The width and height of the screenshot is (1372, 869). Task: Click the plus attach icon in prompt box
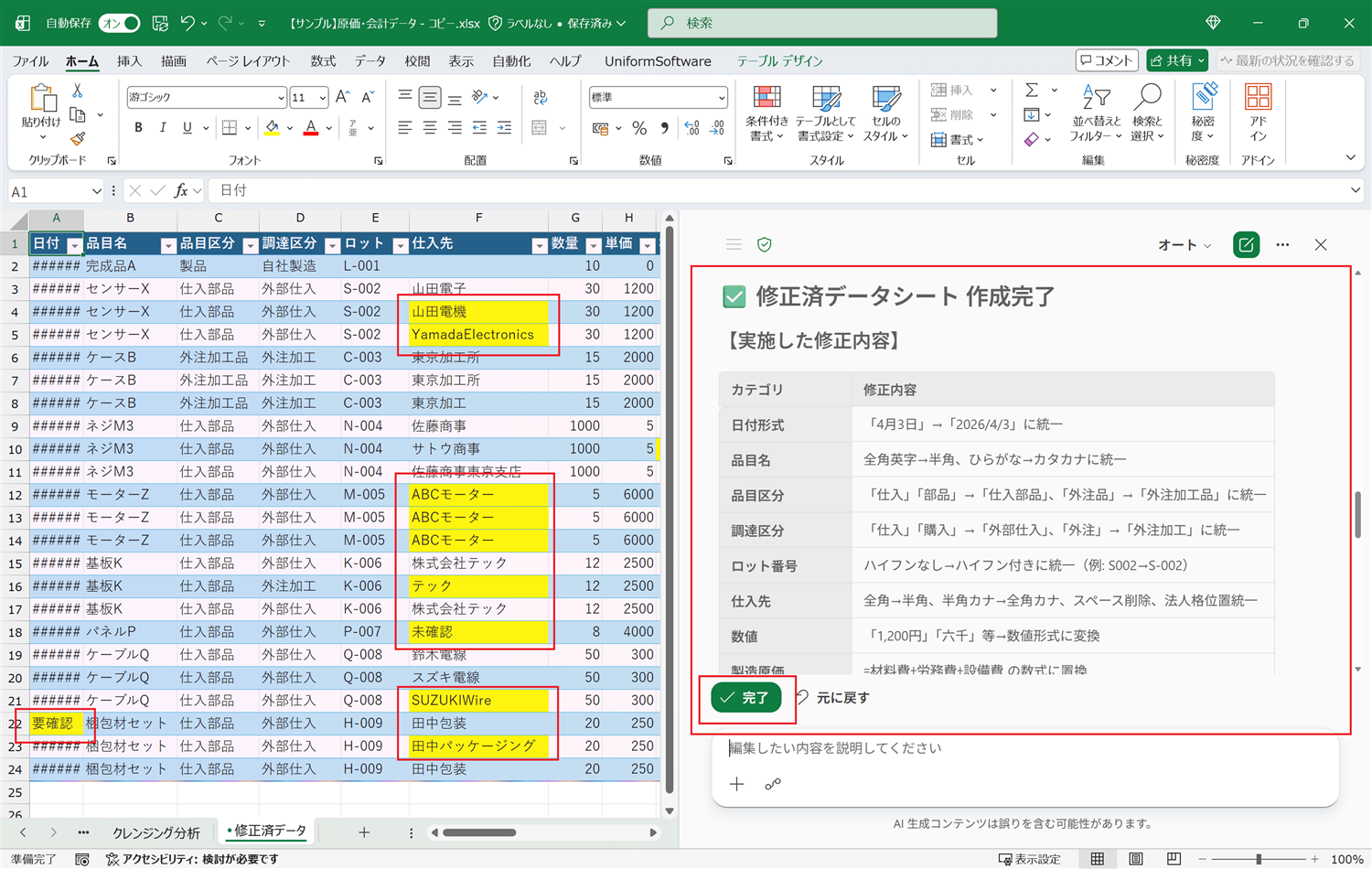coord(737,784)
